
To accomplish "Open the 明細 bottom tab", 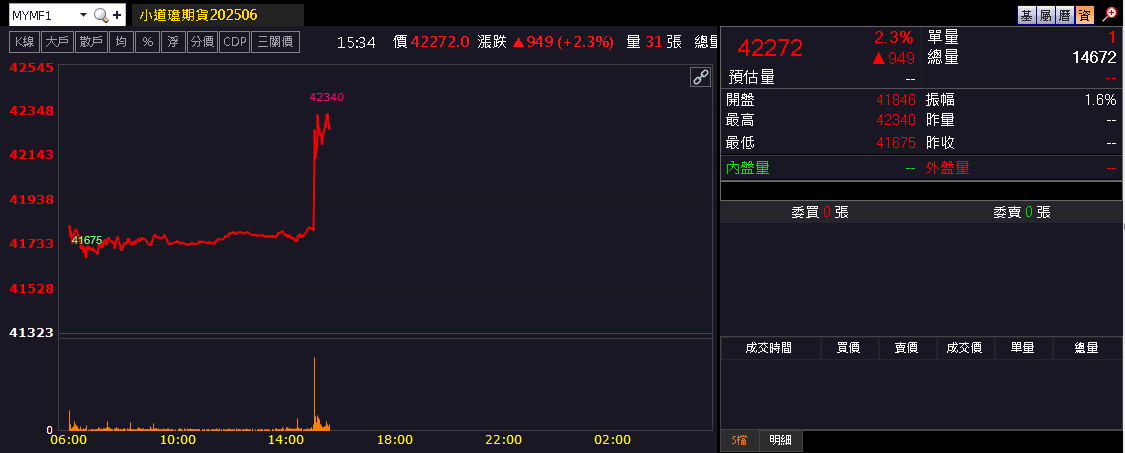I will (x=781, y=440).
